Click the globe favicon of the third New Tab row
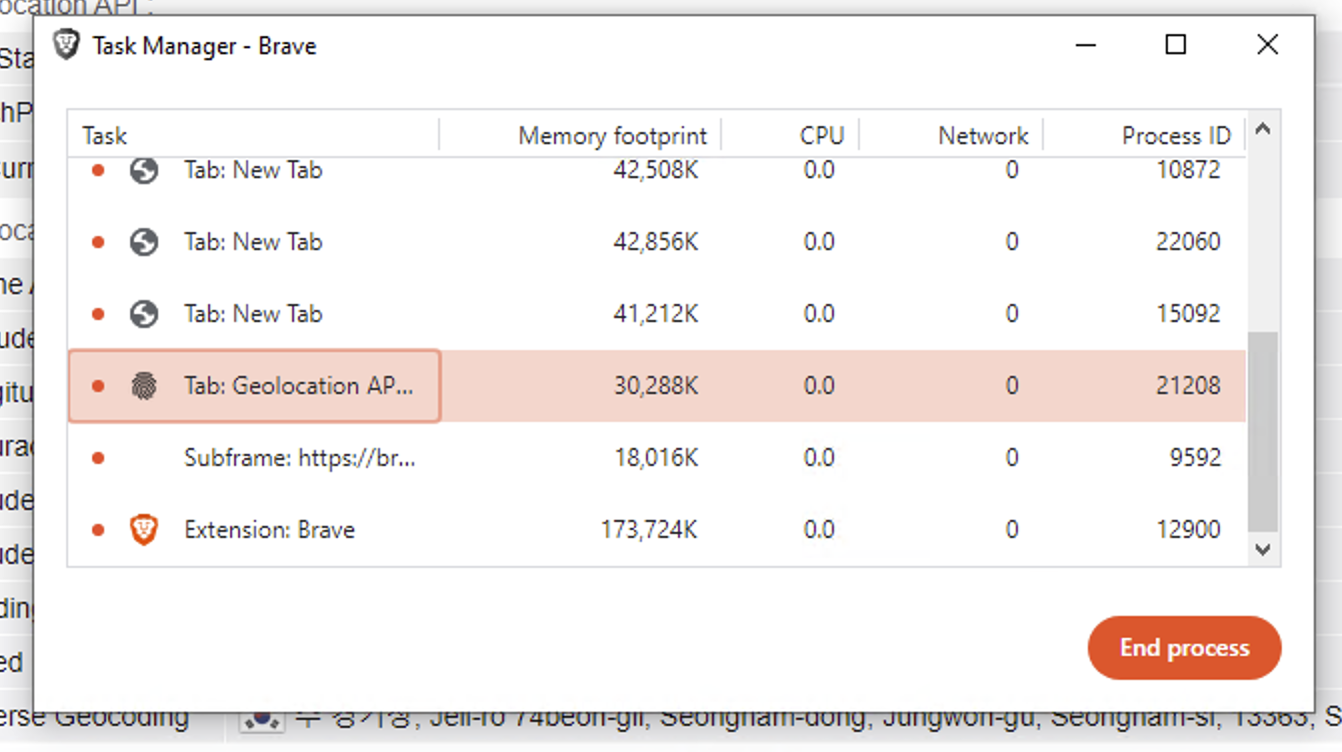Screen dimensions: 1342x752 pos(145,313)
